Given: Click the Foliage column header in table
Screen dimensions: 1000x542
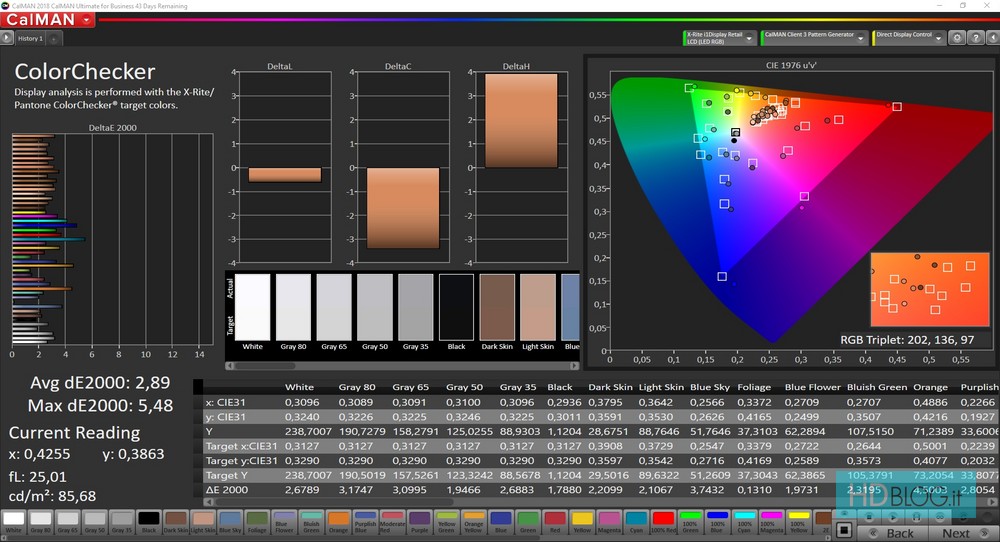Looking at the screenshot, I should 754,387.
